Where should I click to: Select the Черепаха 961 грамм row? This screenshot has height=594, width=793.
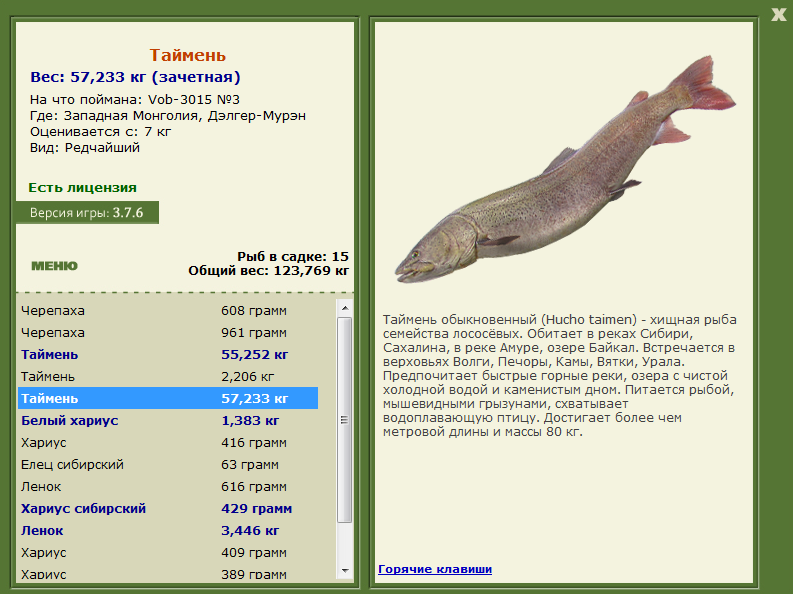(168, 333)
